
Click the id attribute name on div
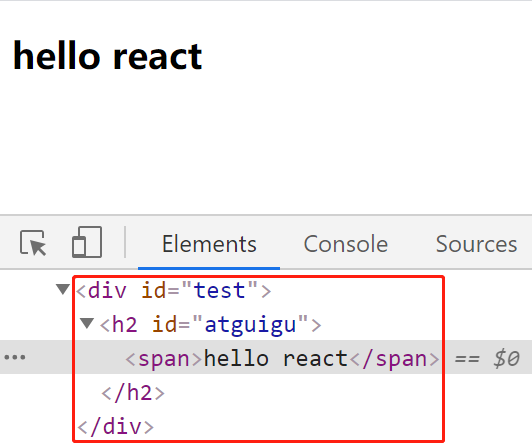(x=153, y=291)
